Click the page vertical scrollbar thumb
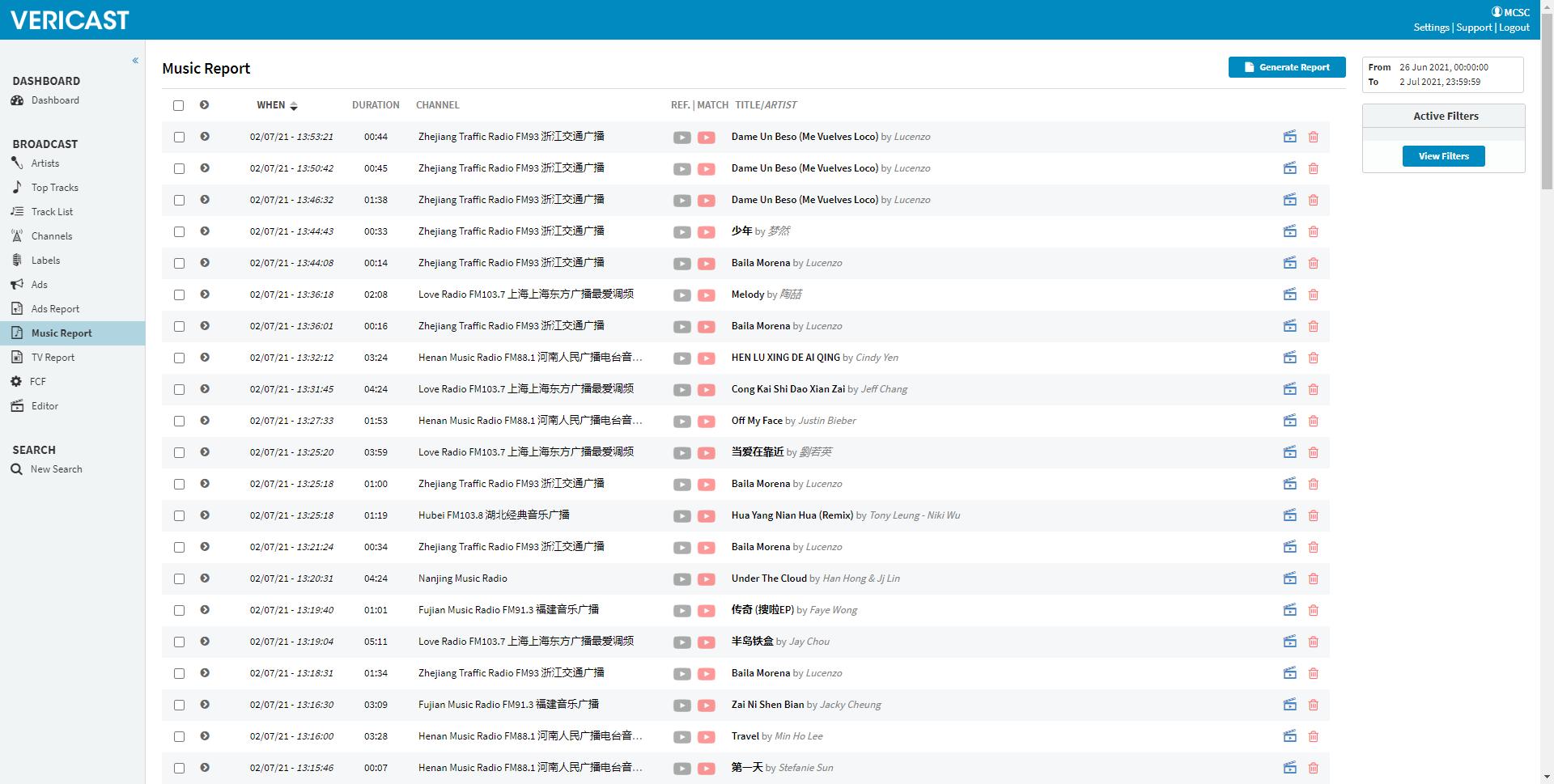Image resolution: width=1554 pixels, height=784 pixels. click(1547, 101)
